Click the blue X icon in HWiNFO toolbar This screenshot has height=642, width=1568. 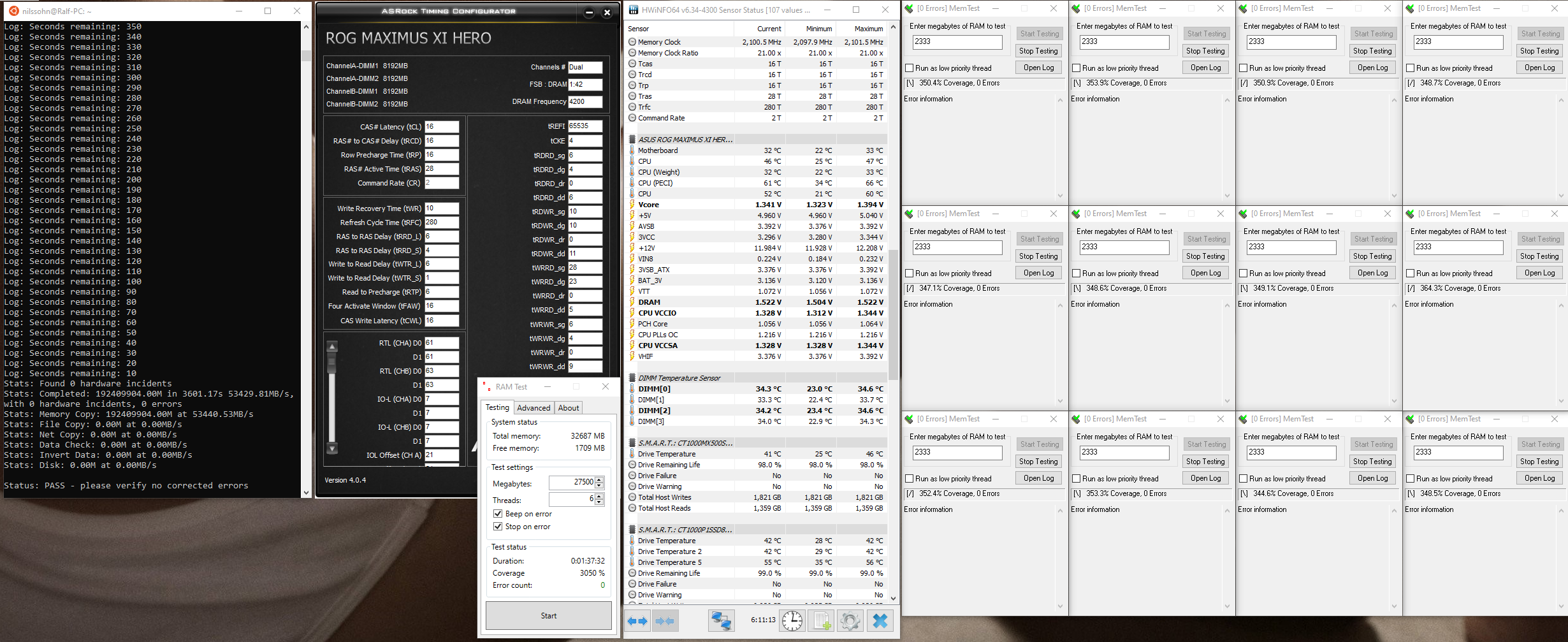(x=880, y=620)
